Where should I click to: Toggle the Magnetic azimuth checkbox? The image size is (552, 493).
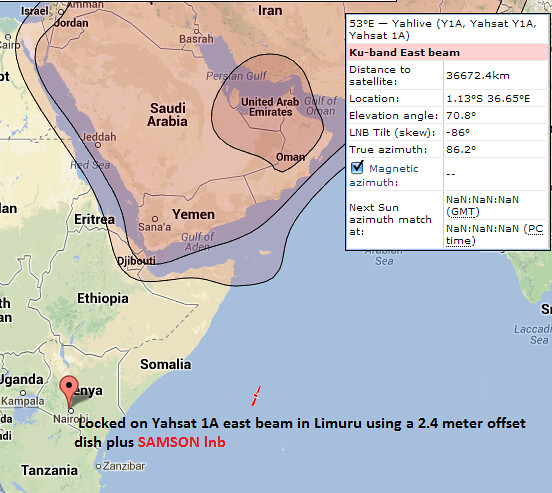coord(357,168)
